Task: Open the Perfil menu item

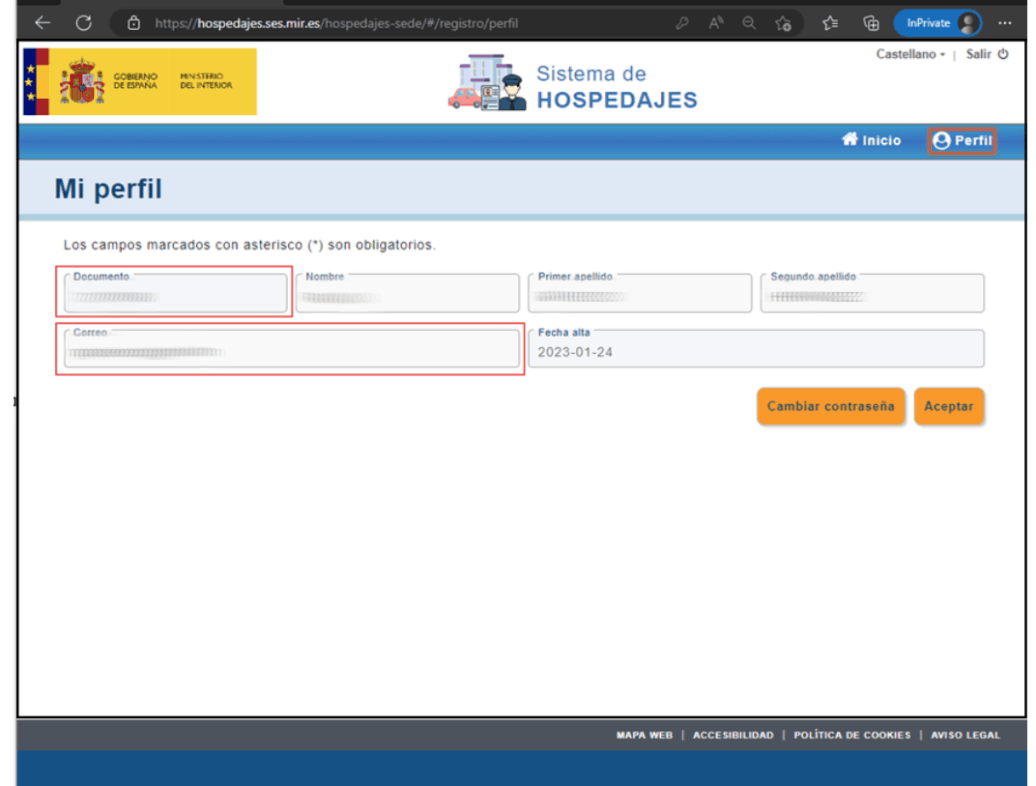Action: pos(961,141)
